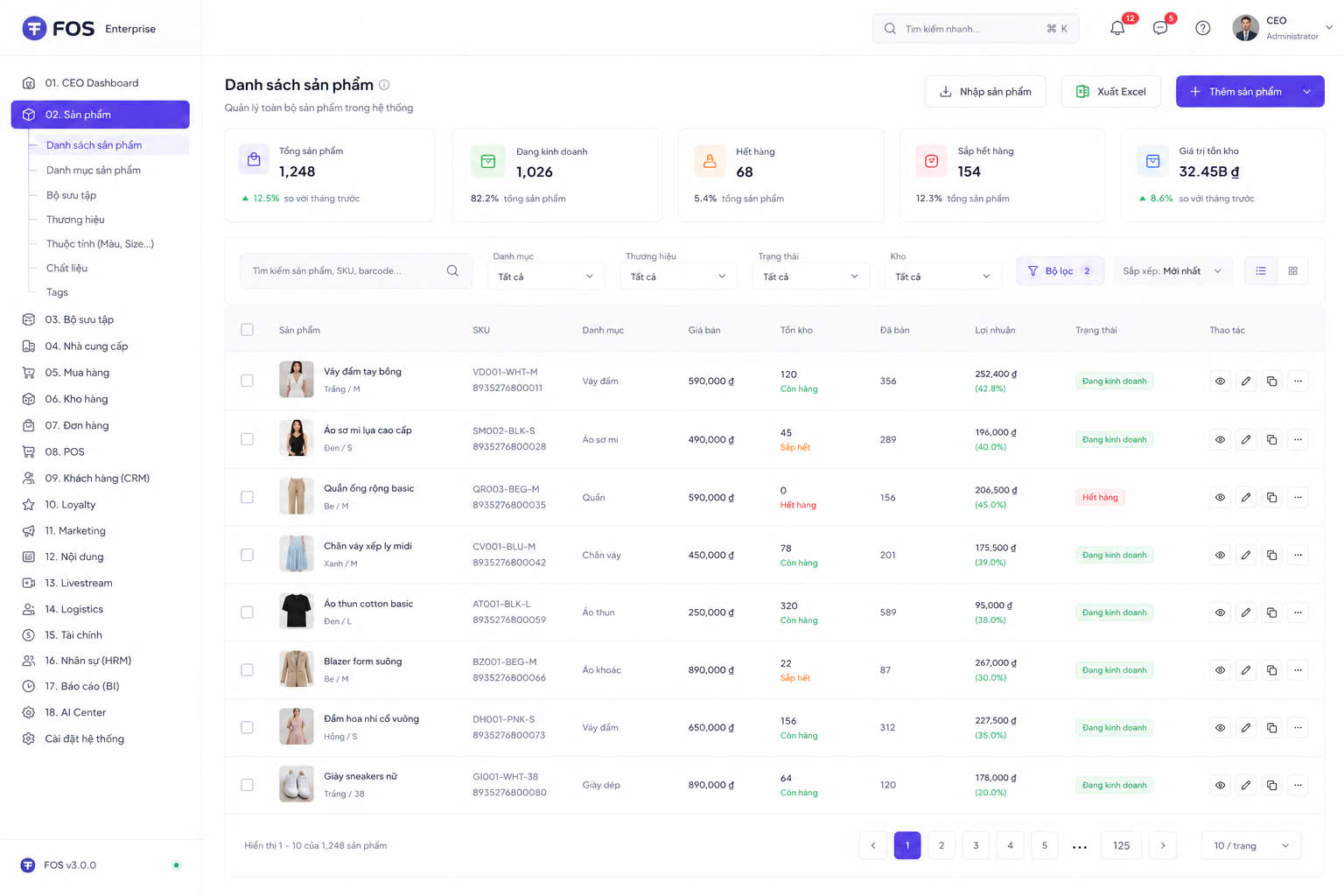Go to Danh mục sản phẩm submenu
Screen dimensions: 1344x896
(x=94, y=170)
